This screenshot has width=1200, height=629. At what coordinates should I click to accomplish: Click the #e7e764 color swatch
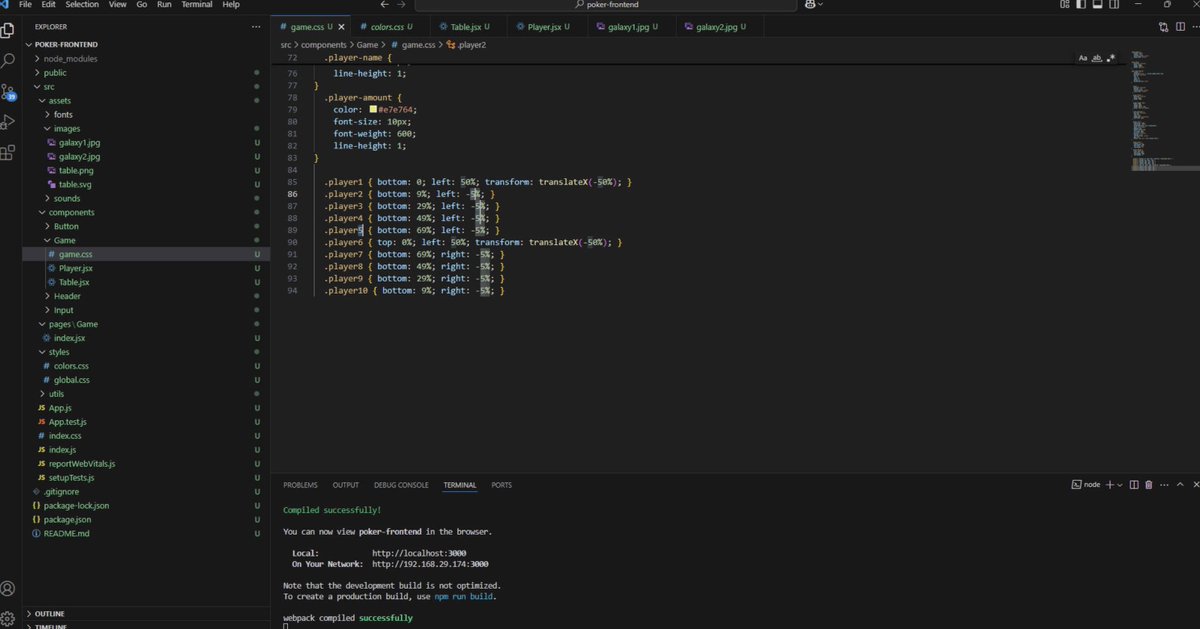tap(373, 110)
